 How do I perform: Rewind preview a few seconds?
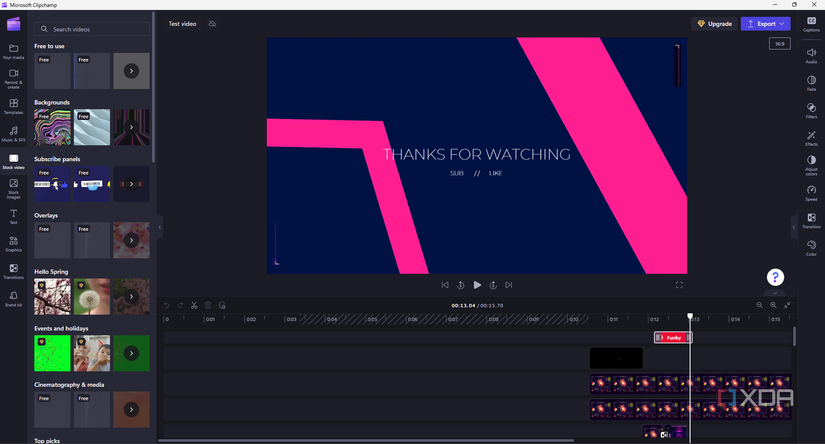pos(460,285)
